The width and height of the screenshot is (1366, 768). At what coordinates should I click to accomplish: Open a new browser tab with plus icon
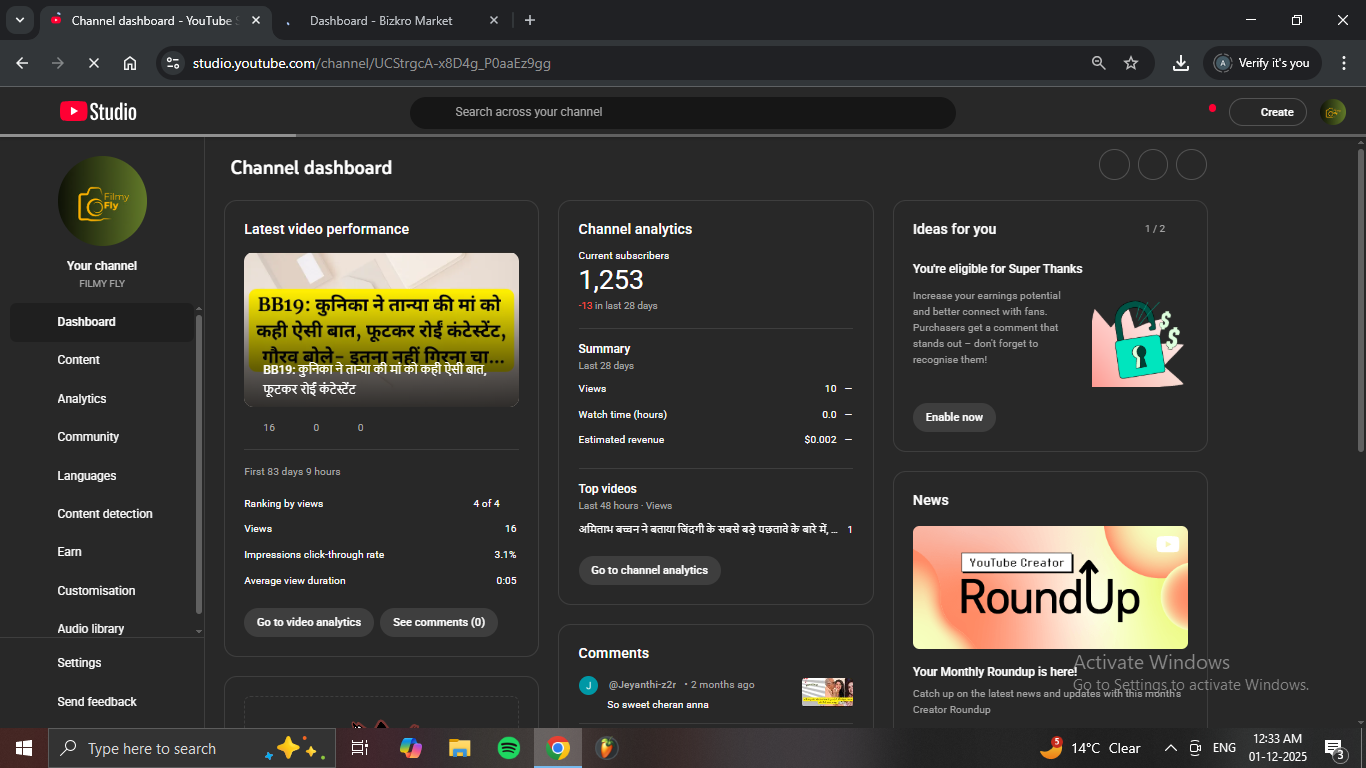coord(530,20)
